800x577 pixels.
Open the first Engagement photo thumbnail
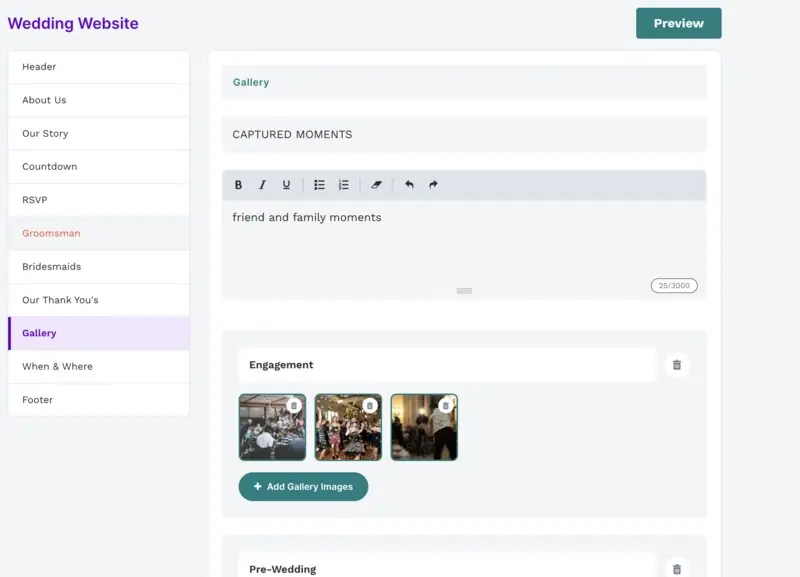pyautogui.click(x=272, y=427)
